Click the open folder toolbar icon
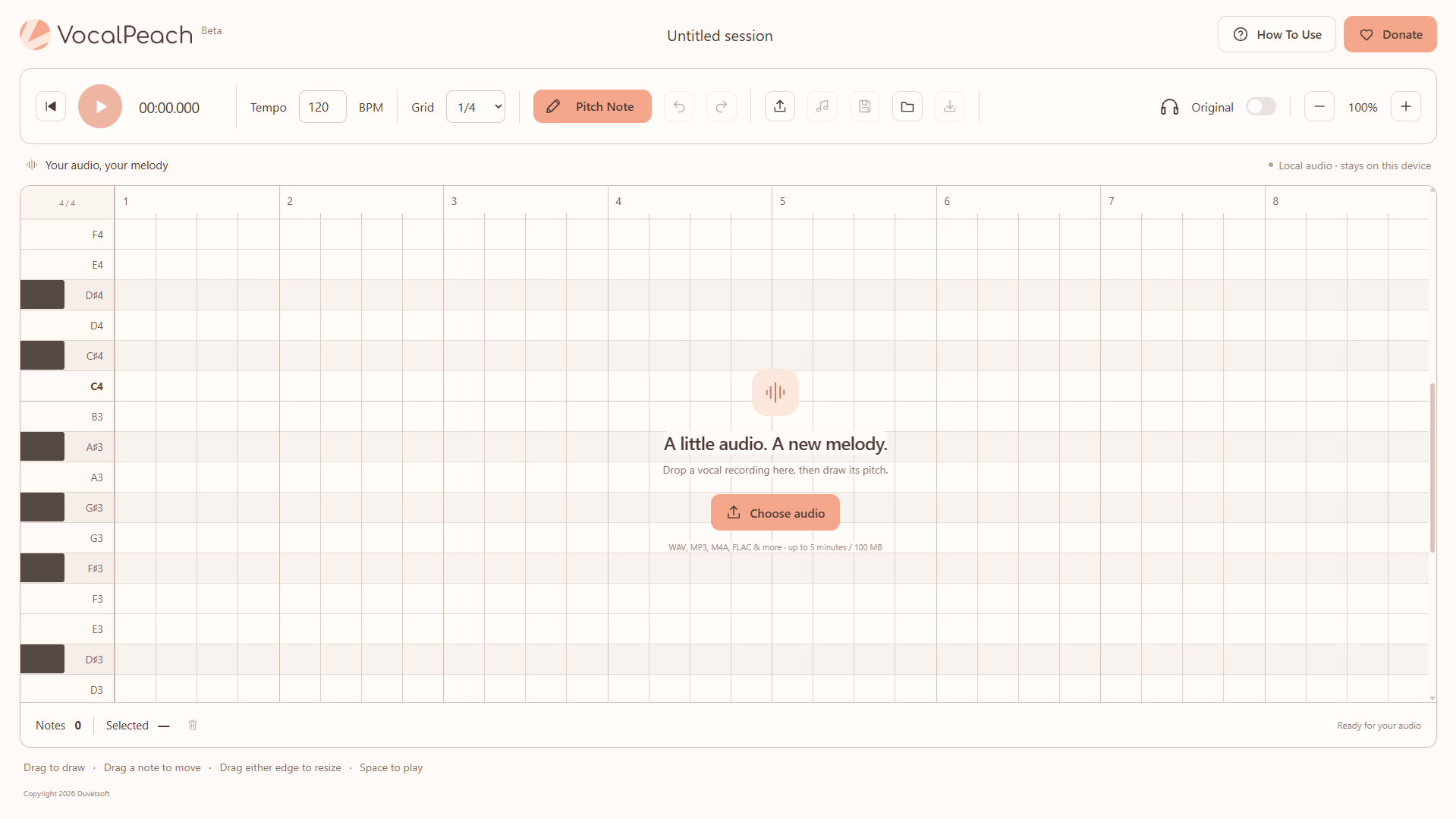 pos(907,106)
